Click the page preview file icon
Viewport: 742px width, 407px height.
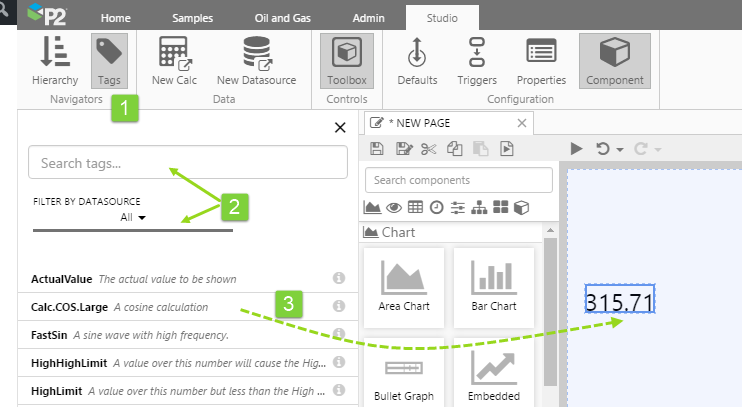click(x=506, y=149)
